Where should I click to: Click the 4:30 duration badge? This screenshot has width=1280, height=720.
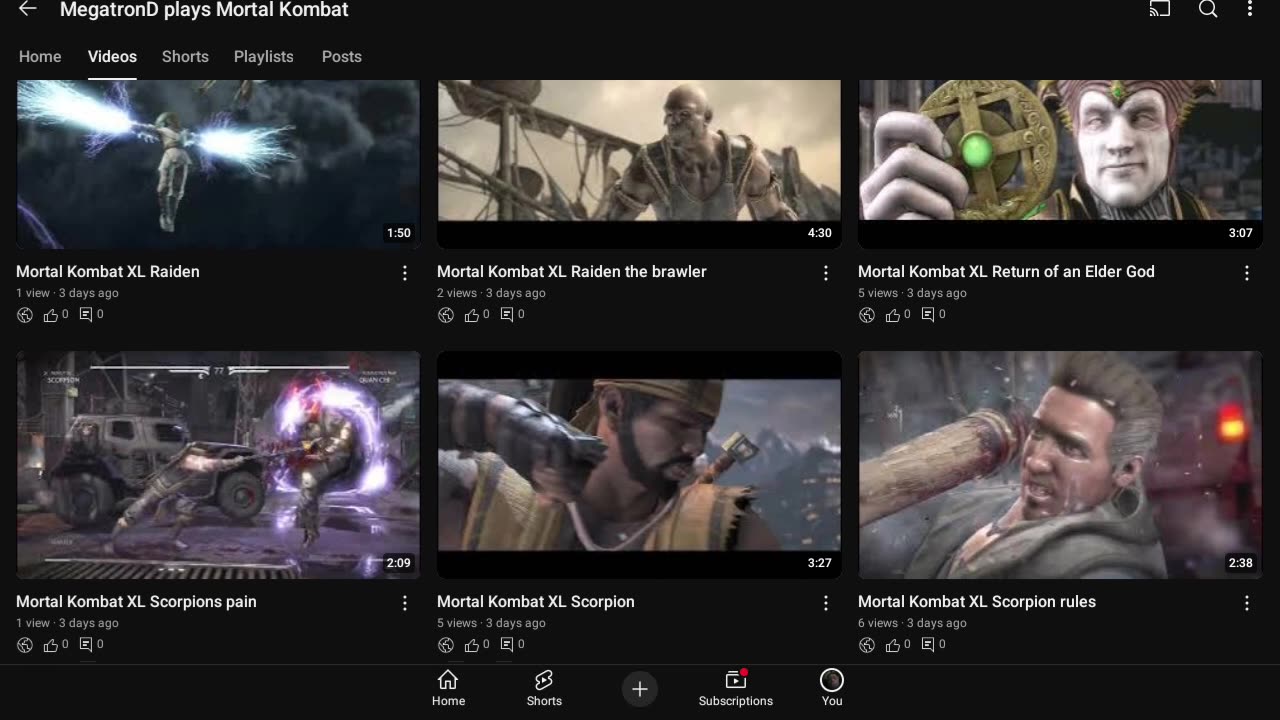pos(820,233)
